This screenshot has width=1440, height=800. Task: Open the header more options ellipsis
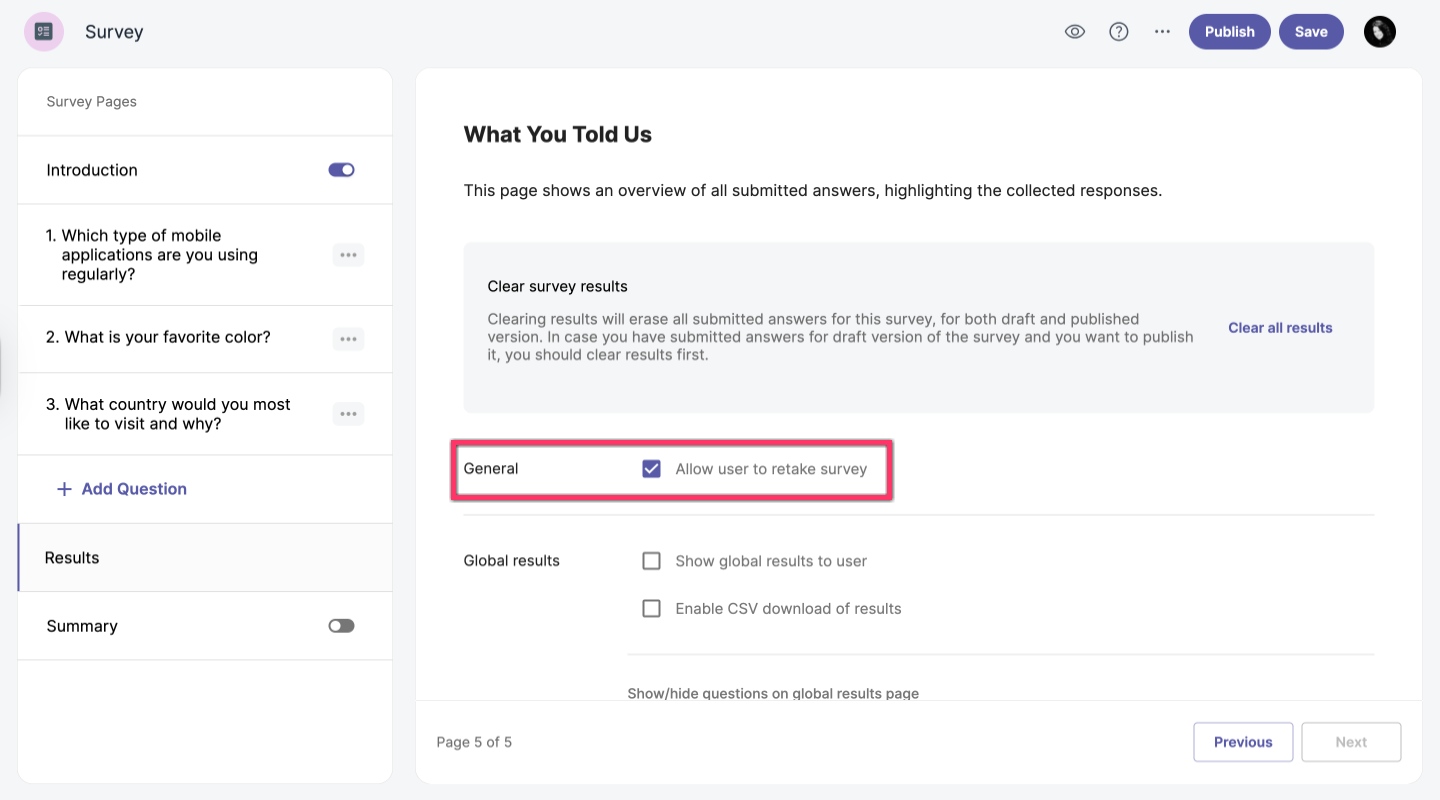(1162, 32)
